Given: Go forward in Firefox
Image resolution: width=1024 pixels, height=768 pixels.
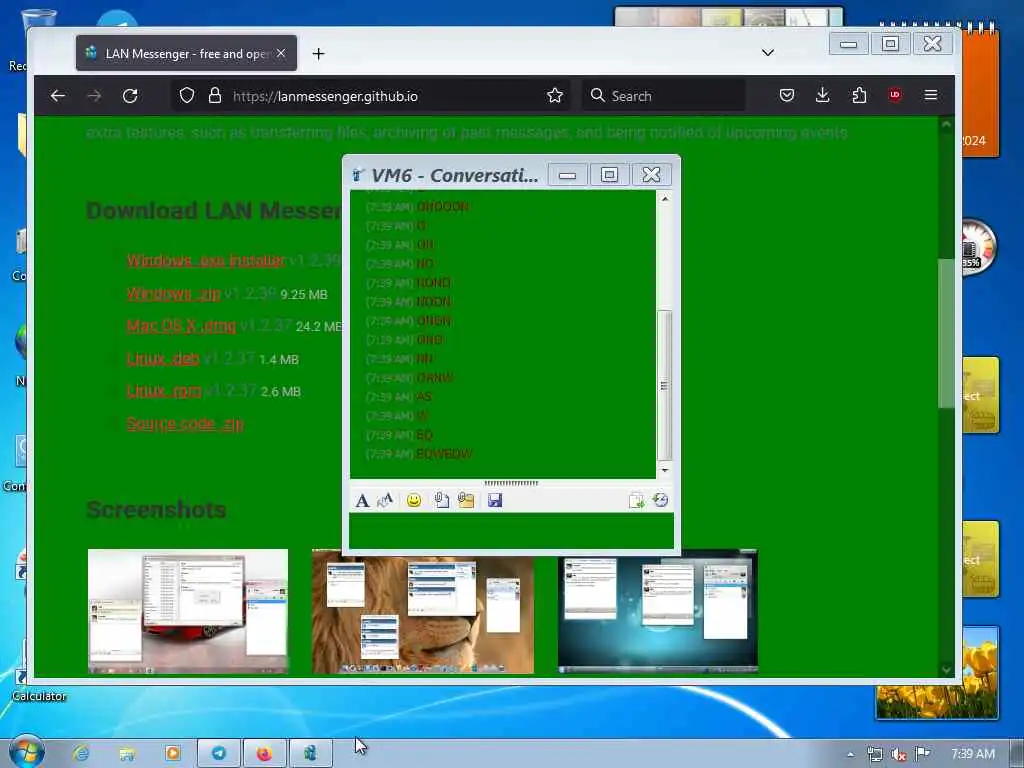Looking at the screenshot, I should [94, 96].
